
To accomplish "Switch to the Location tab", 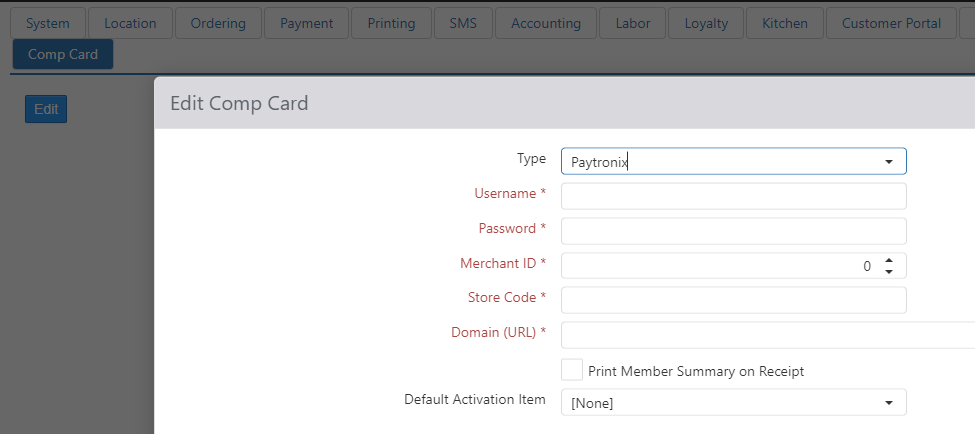I will 130,24.
